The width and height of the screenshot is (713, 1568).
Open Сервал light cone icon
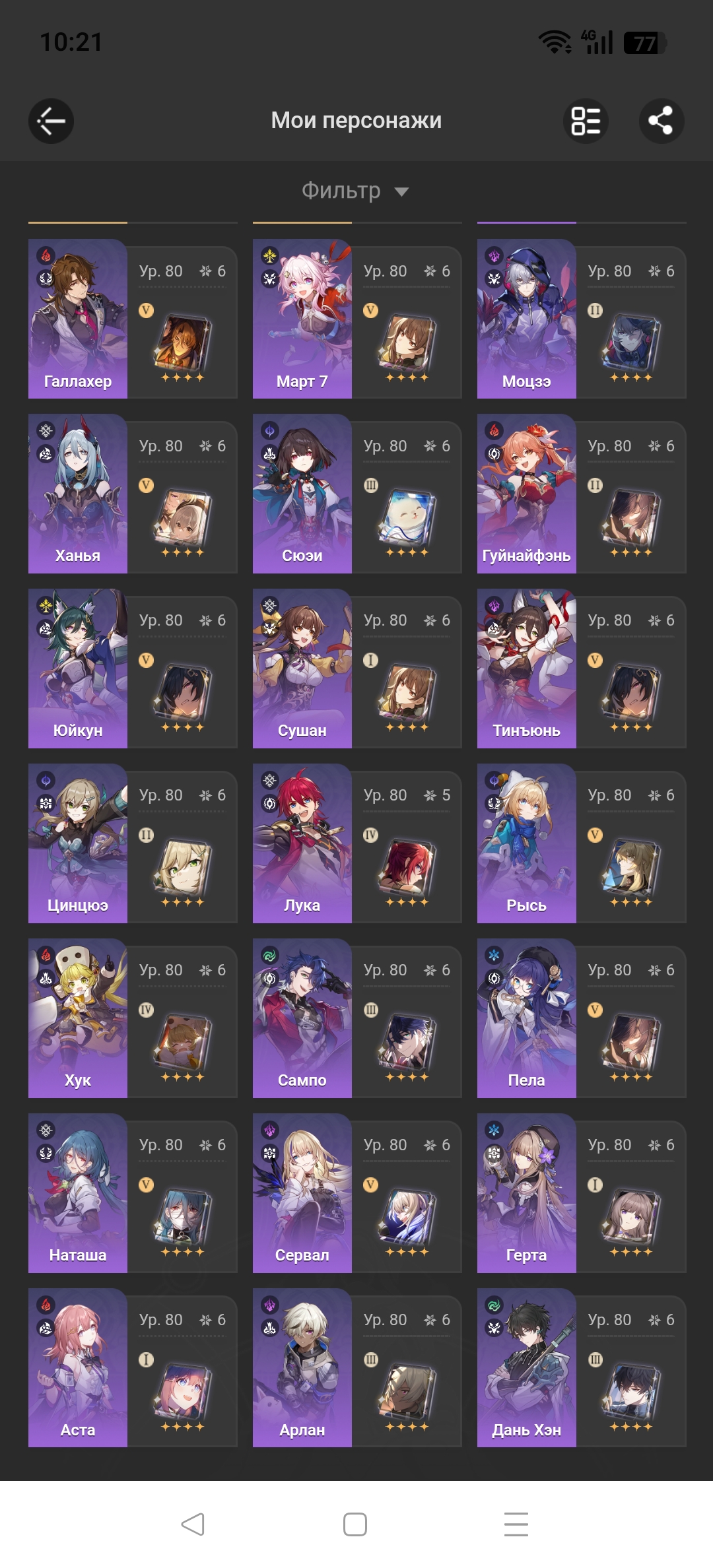pos(406,1218)
